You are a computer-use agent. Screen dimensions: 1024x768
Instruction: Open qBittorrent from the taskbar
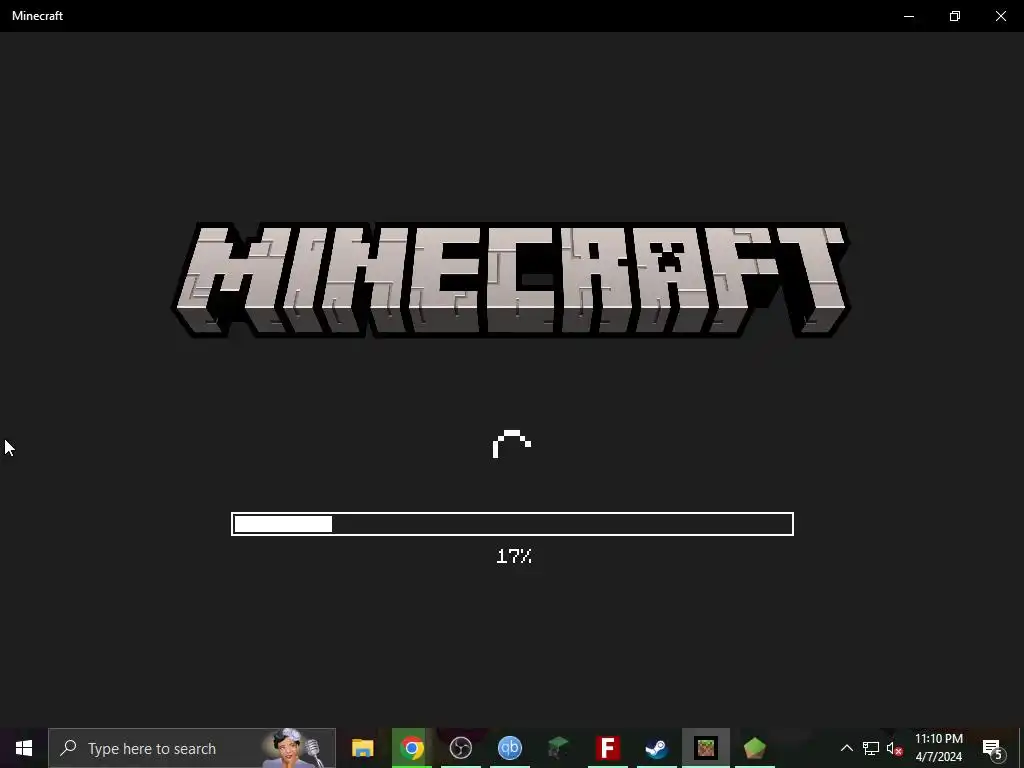[509, 748]
